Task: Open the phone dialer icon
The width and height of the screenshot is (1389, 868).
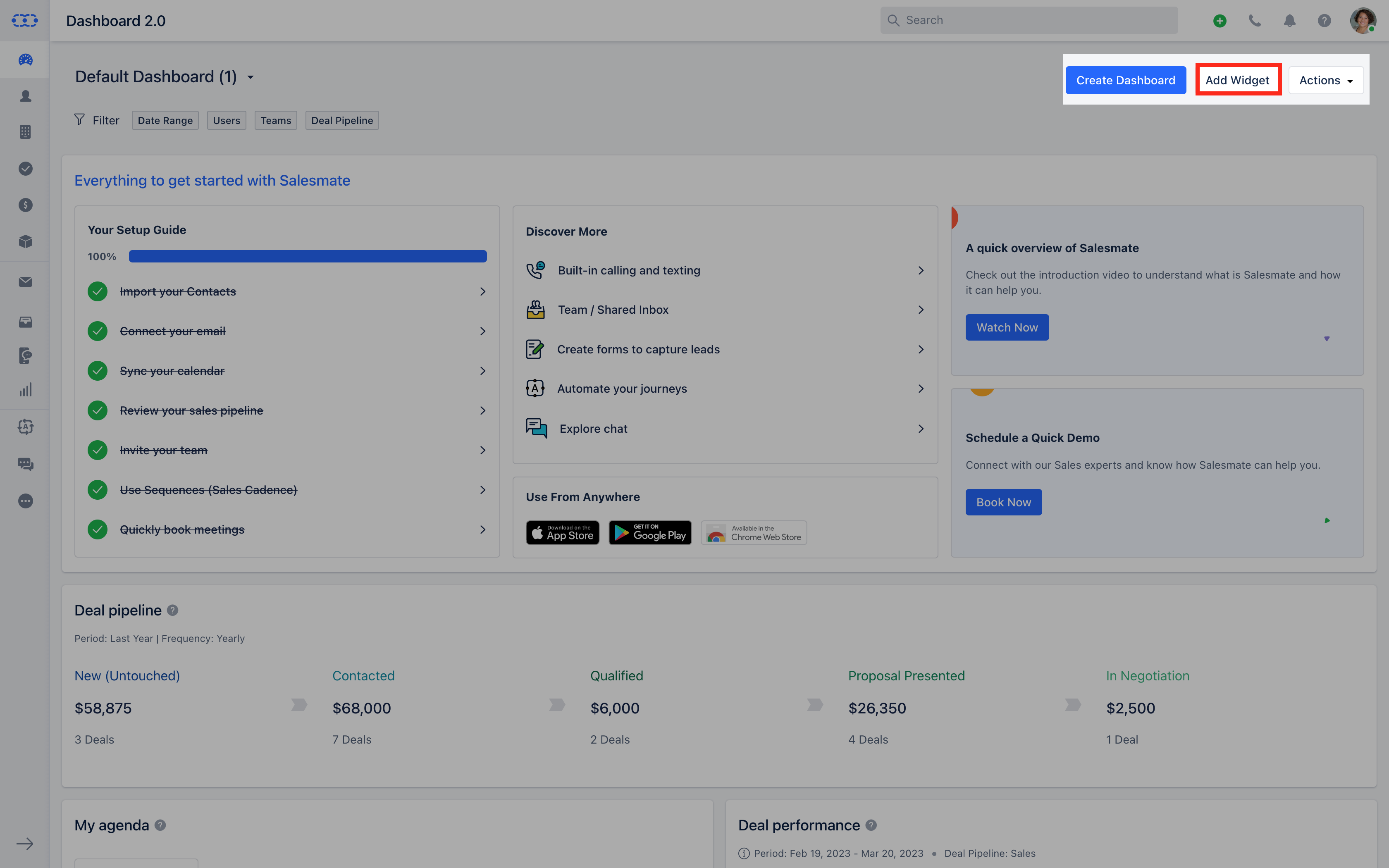Action: pos(1255,21)
